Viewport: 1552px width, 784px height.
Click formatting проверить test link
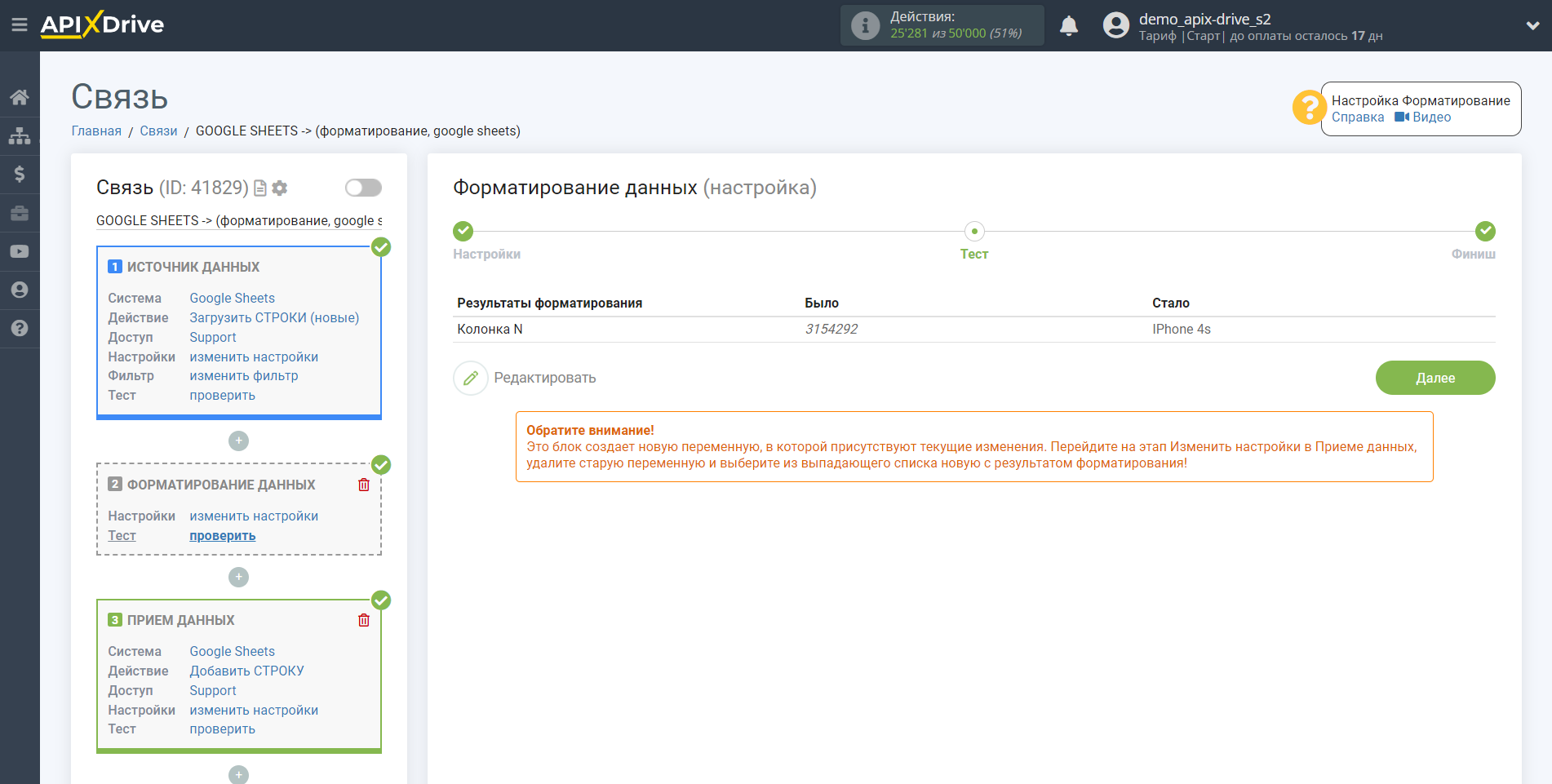click(223, 535)
